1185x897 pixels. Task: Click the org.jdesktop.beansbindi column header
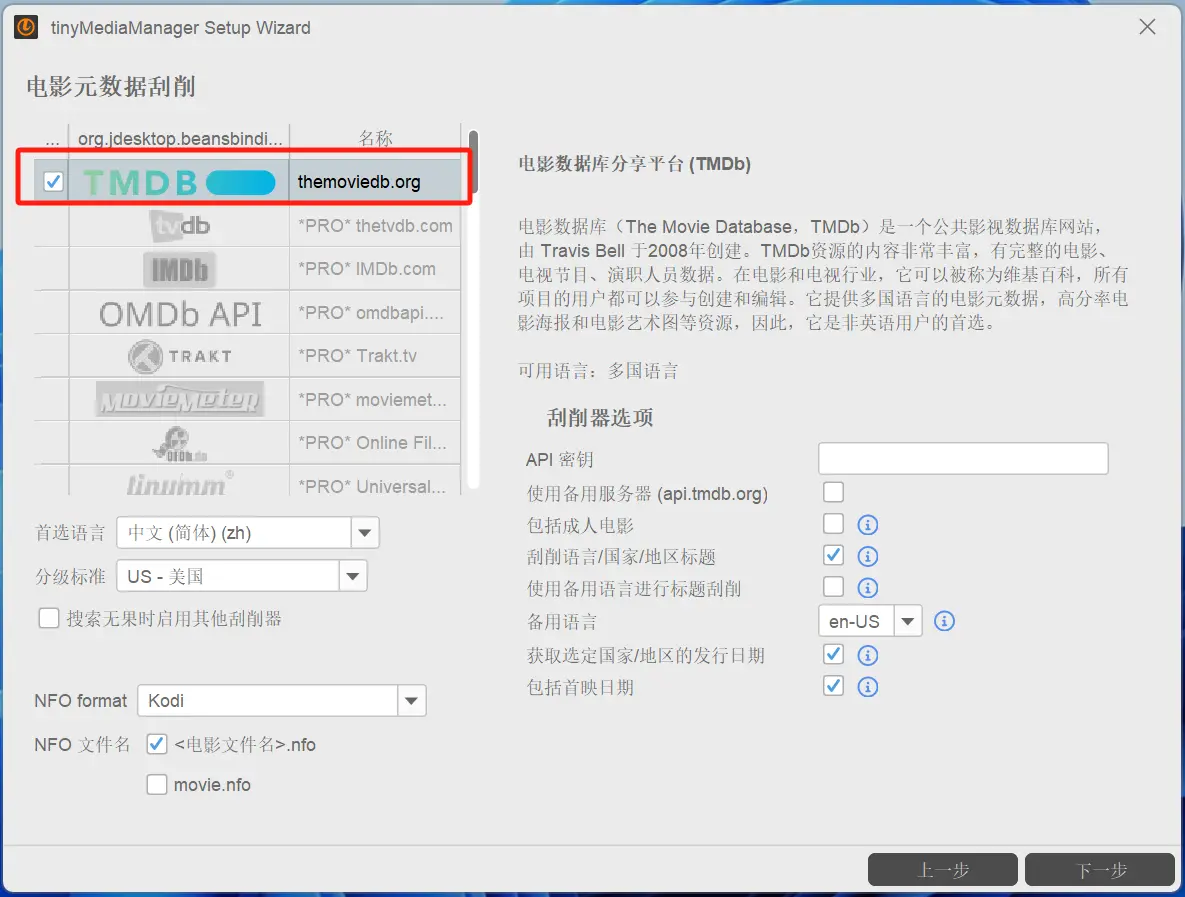pos(180,138)
